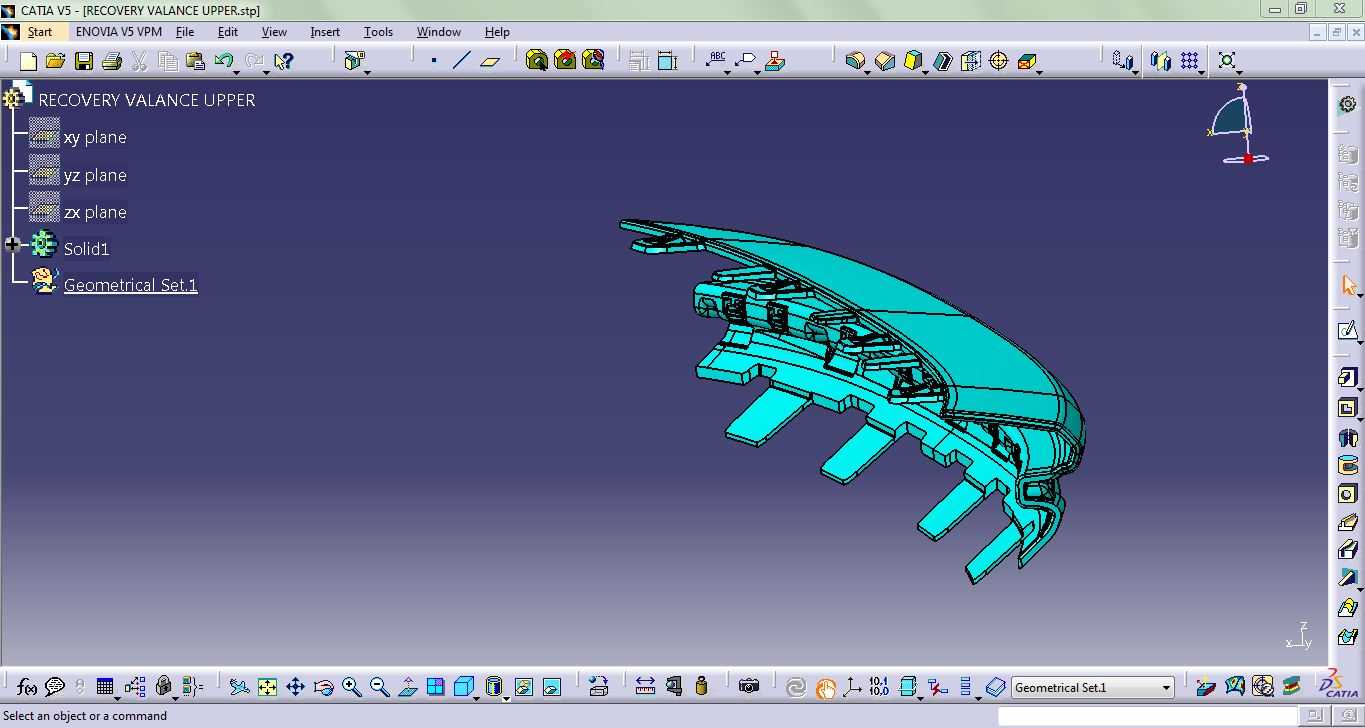1365x728 pixels.
Task: Print the document with the printer icon
Action: (112, 61)
